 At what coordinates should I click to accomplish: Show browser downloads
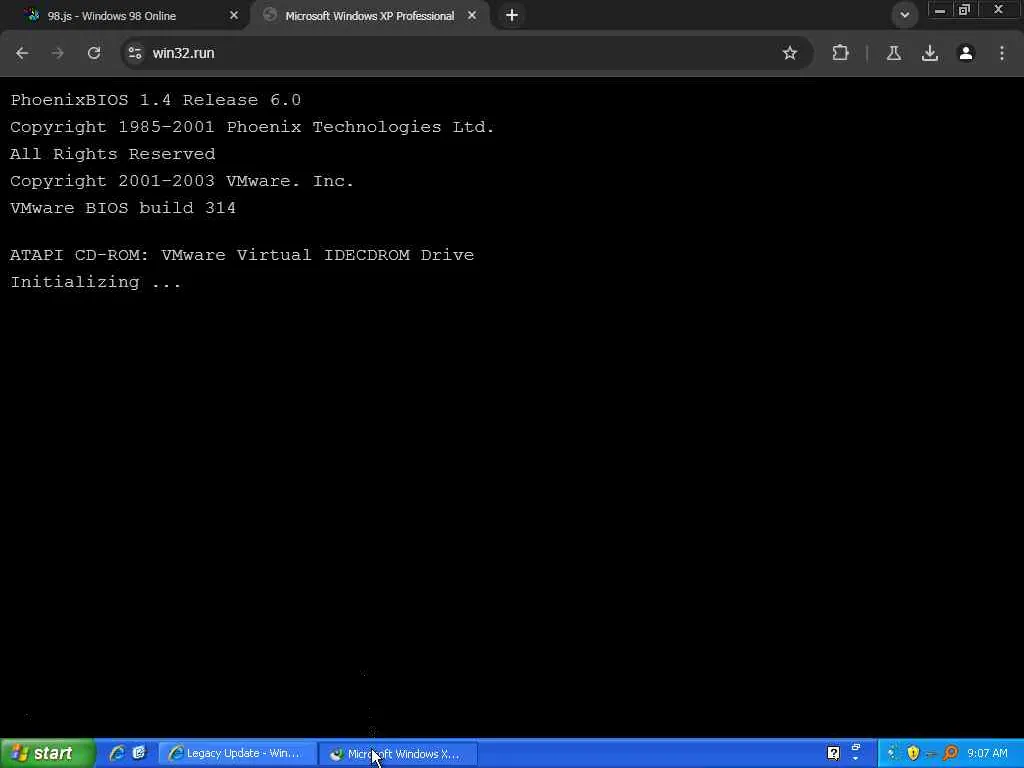(930, 53)
